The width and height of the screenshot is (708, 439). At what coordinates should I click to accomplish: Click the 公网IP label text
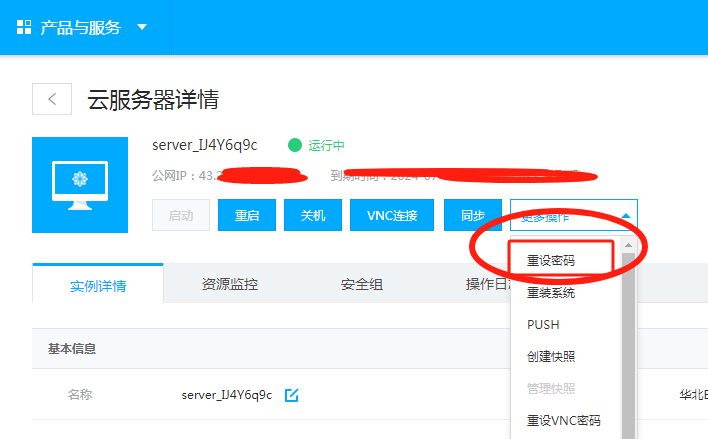tap(172, 175)
